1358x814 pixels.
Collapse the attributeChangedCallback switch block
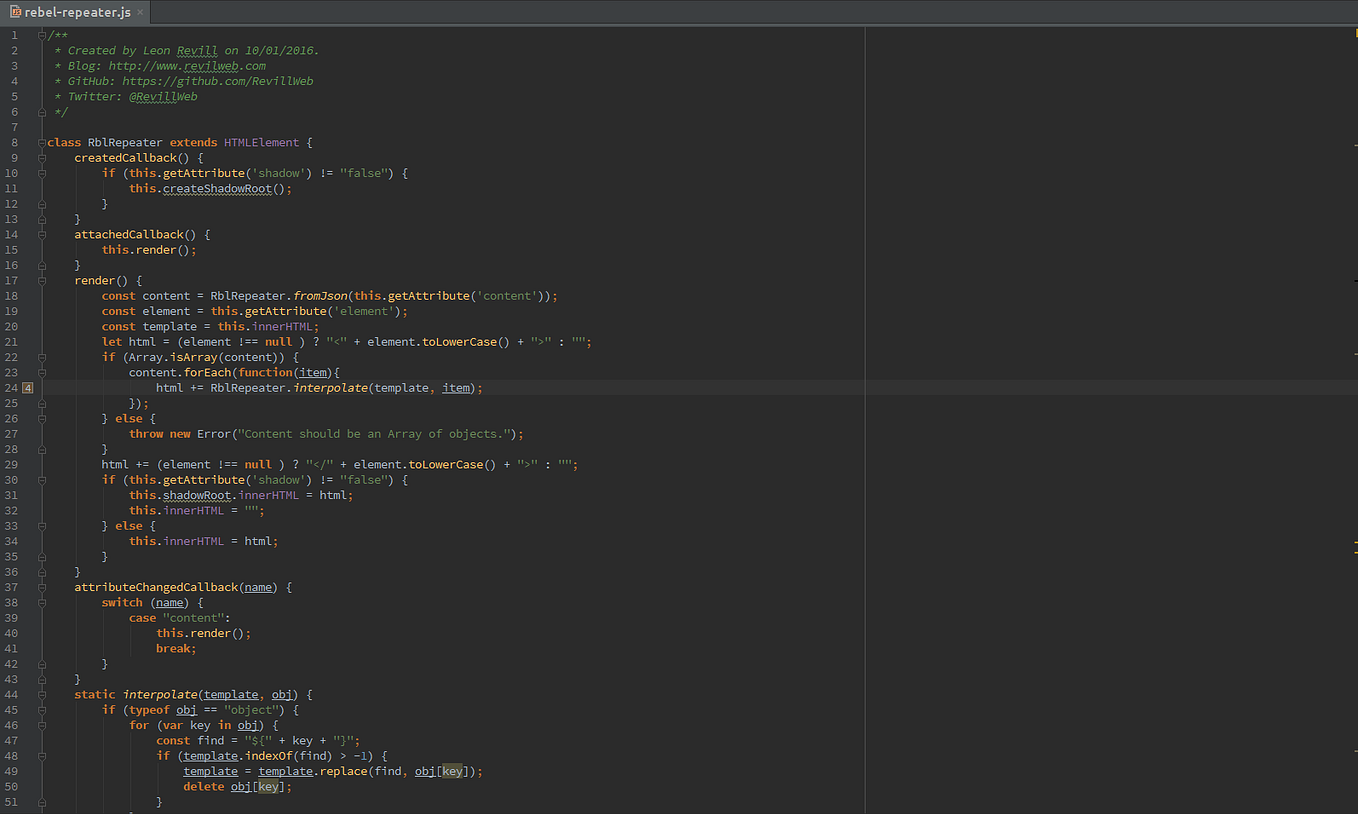click(41, 602)
